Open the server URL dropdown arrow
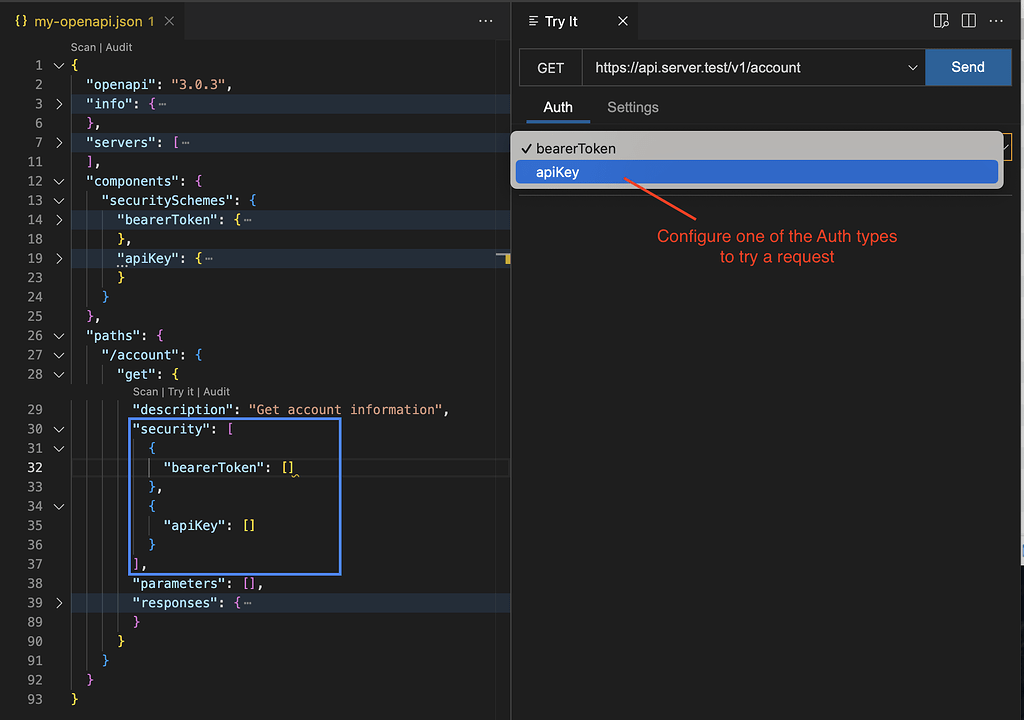This screenshot has width=1024, height=720. 912,68
